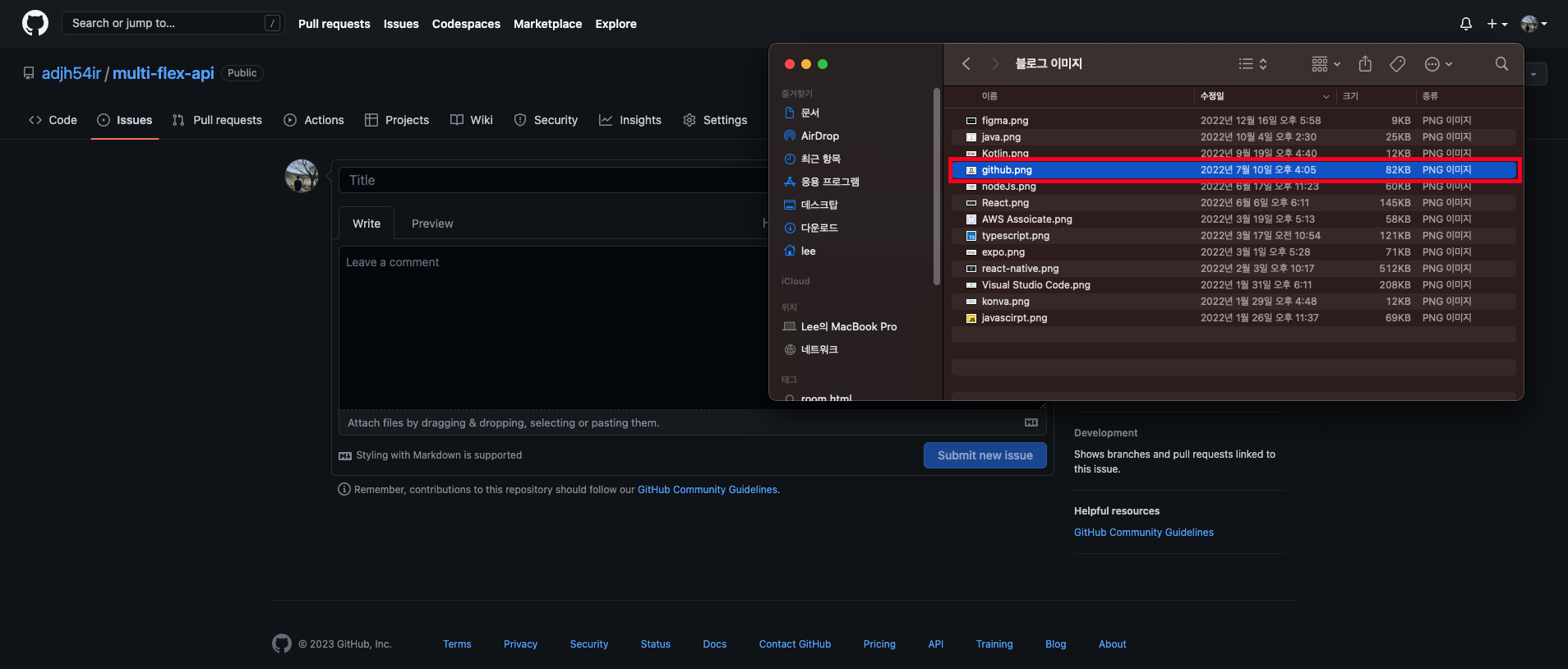Open the user avatar menu
This screenshot has width=1568, height=669.
click(x=1533, y=24)
